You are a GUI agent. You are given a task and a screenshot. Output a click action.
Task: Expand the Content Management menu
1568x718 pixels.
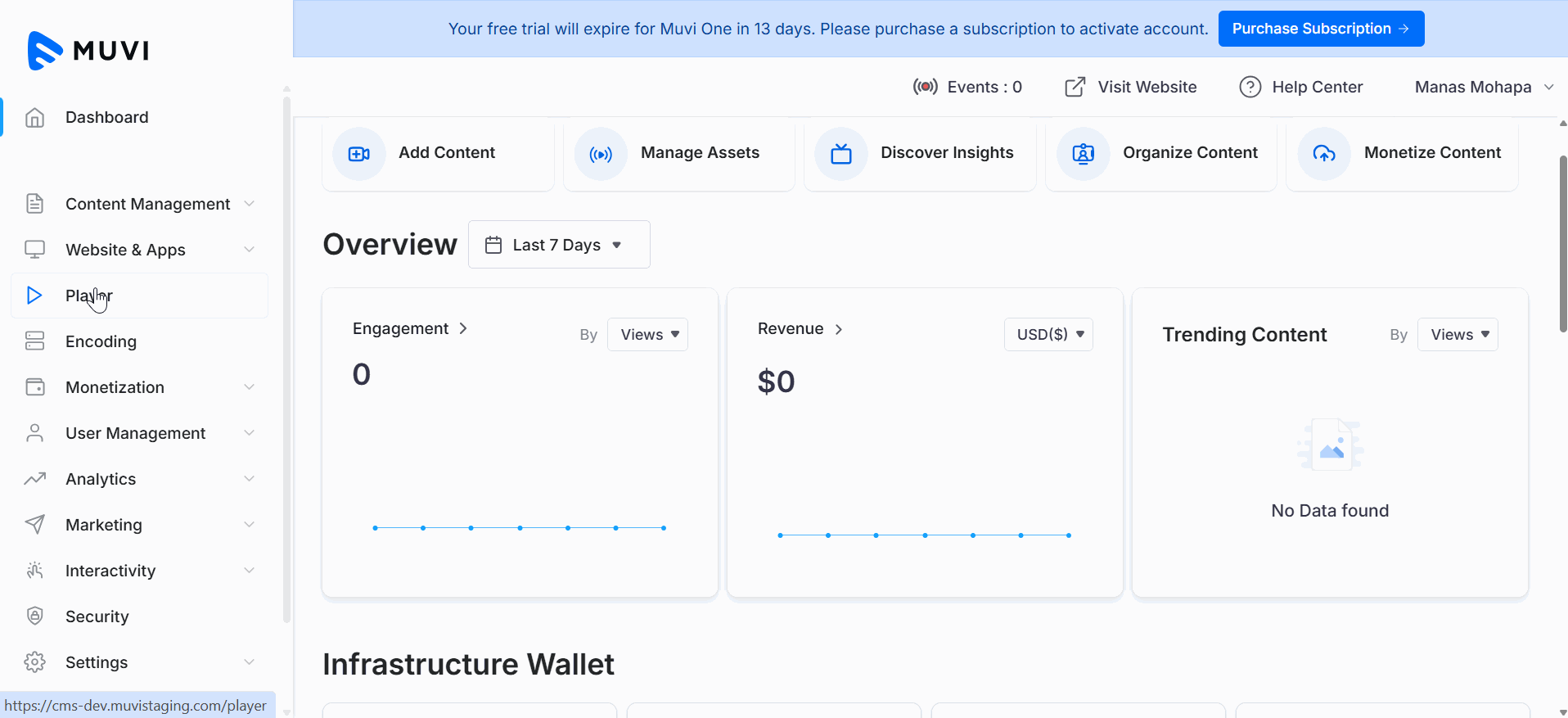147,204
